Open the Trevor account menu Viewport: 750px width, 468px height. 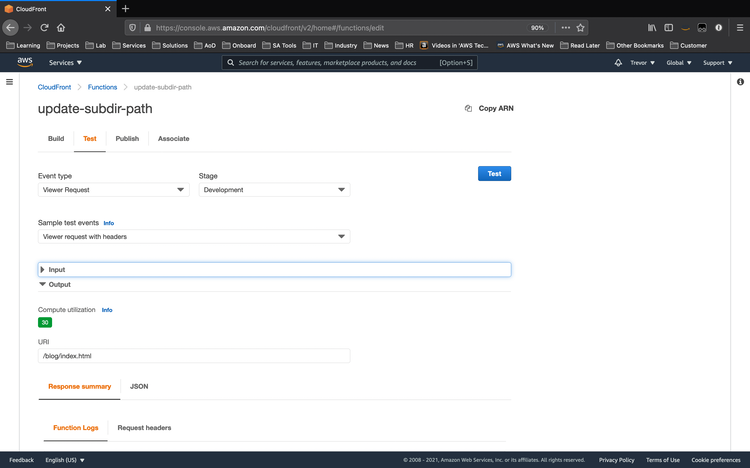click(x=642, y=63)
